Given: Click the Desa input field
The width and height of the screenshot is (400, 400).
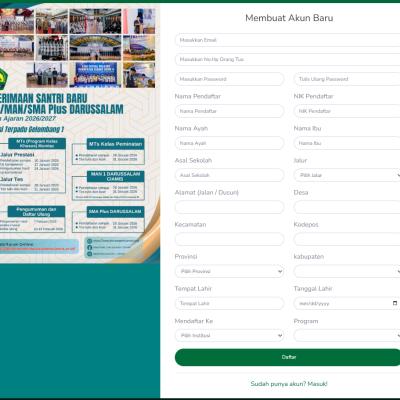Looking at the screenshot, I should pyautogui.click(x=347, y=207).
